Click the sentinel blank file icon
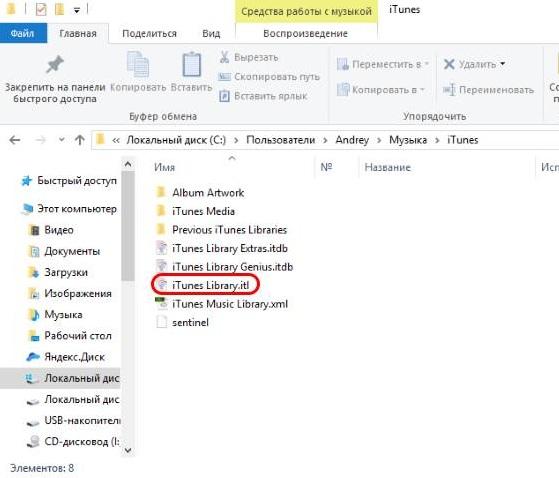 coord(161,322)
